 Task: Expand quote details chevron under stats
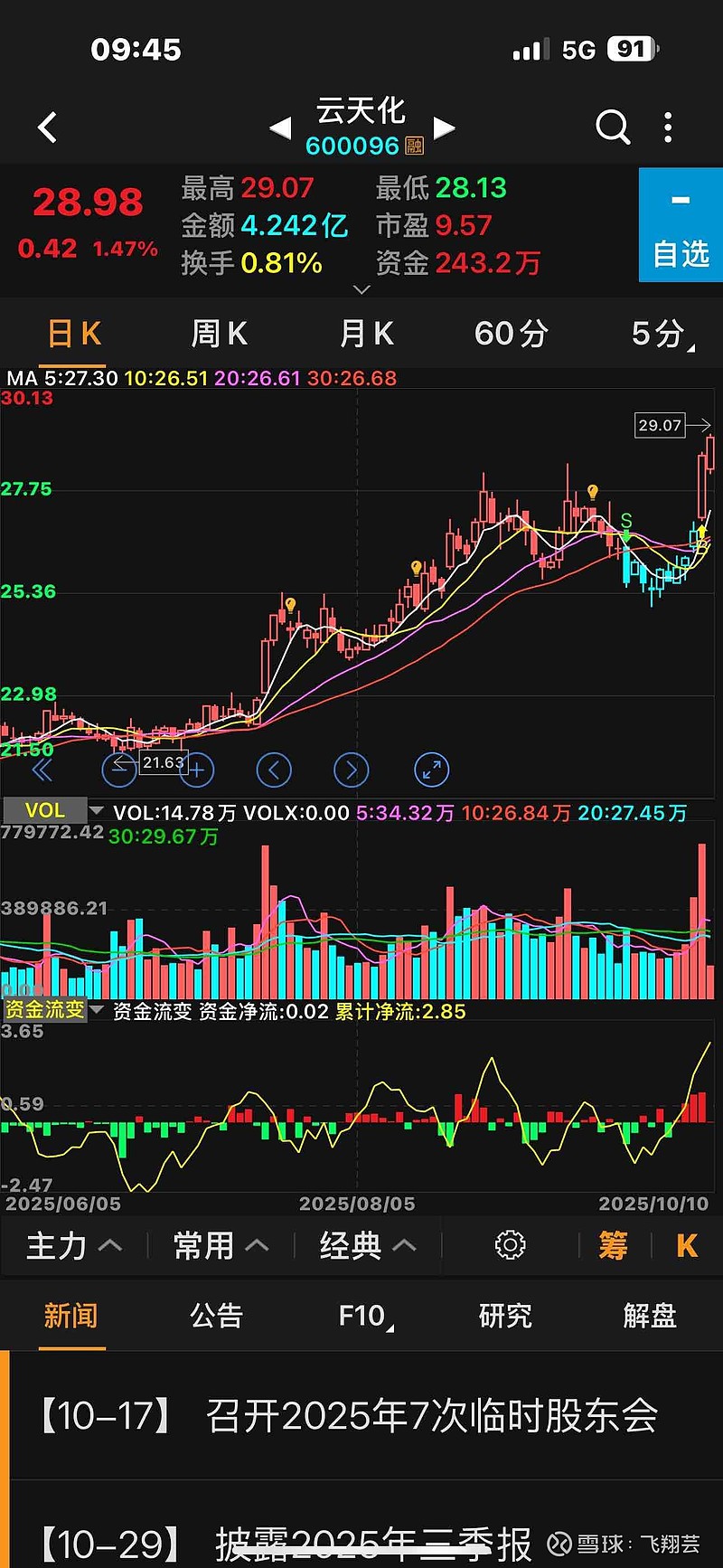pyautogui.click(x=361, y=289)
